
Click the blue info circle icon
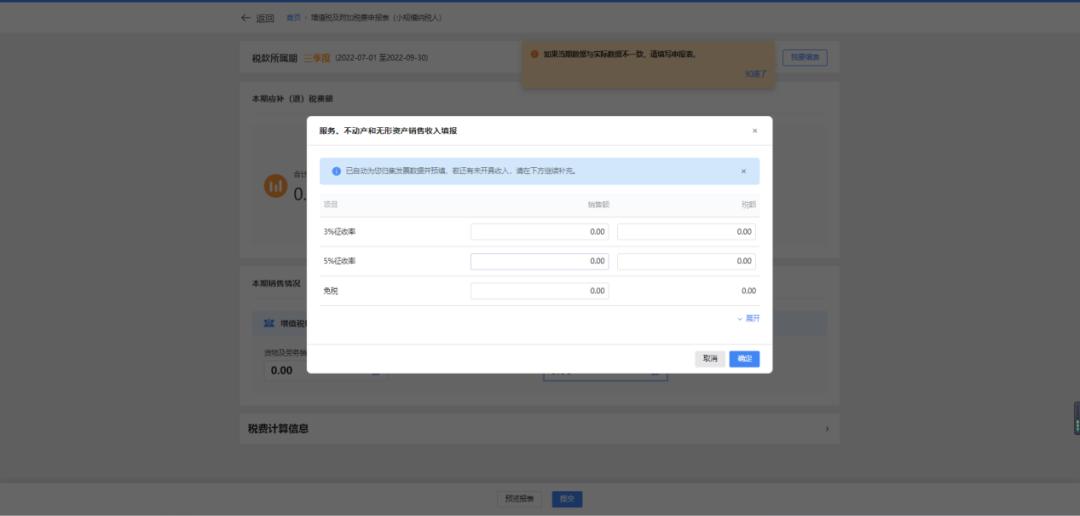[x=336, y=171]
